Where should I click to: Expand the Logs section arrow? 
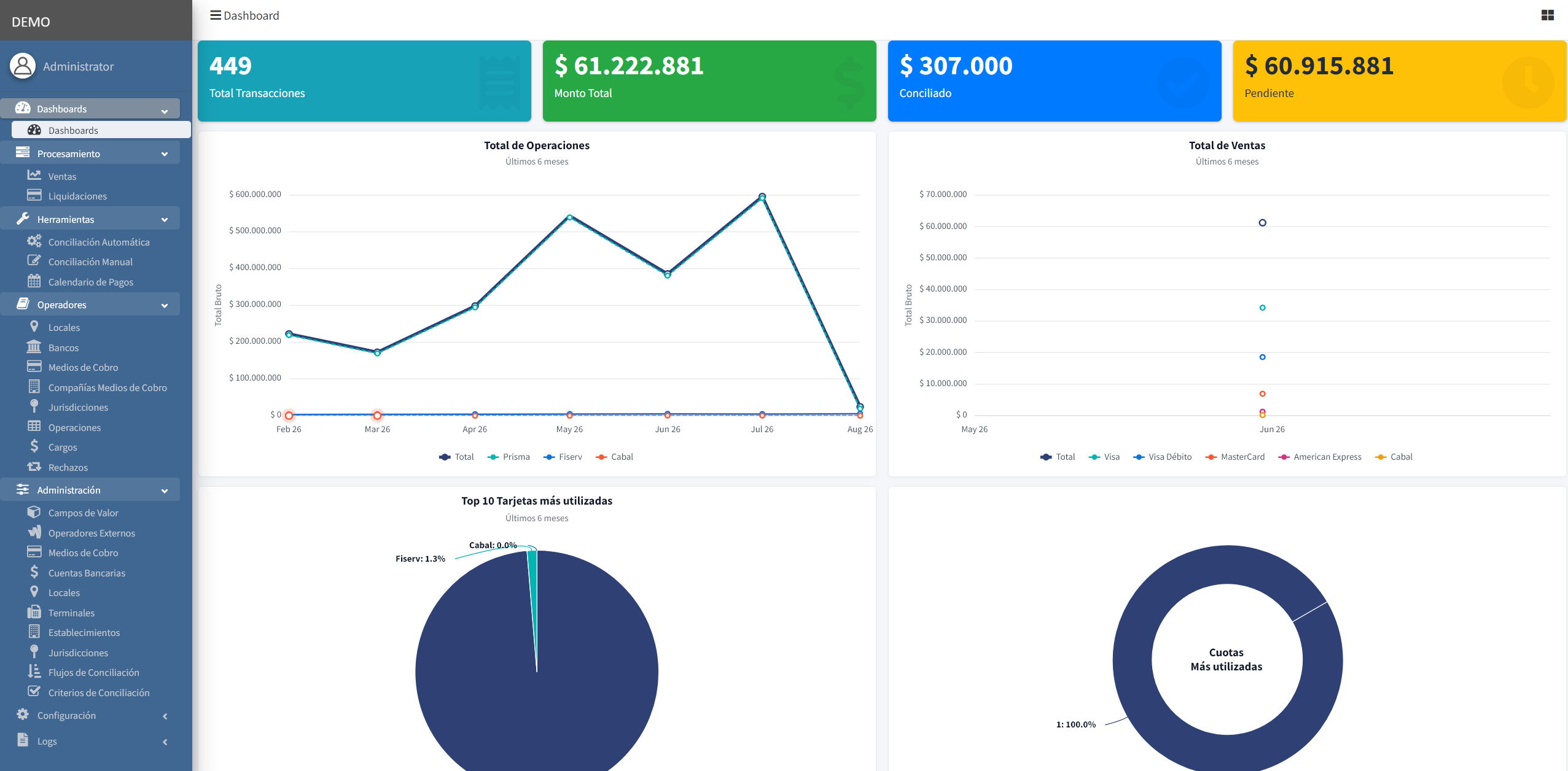pyautogui.click(x=165, y=742)
